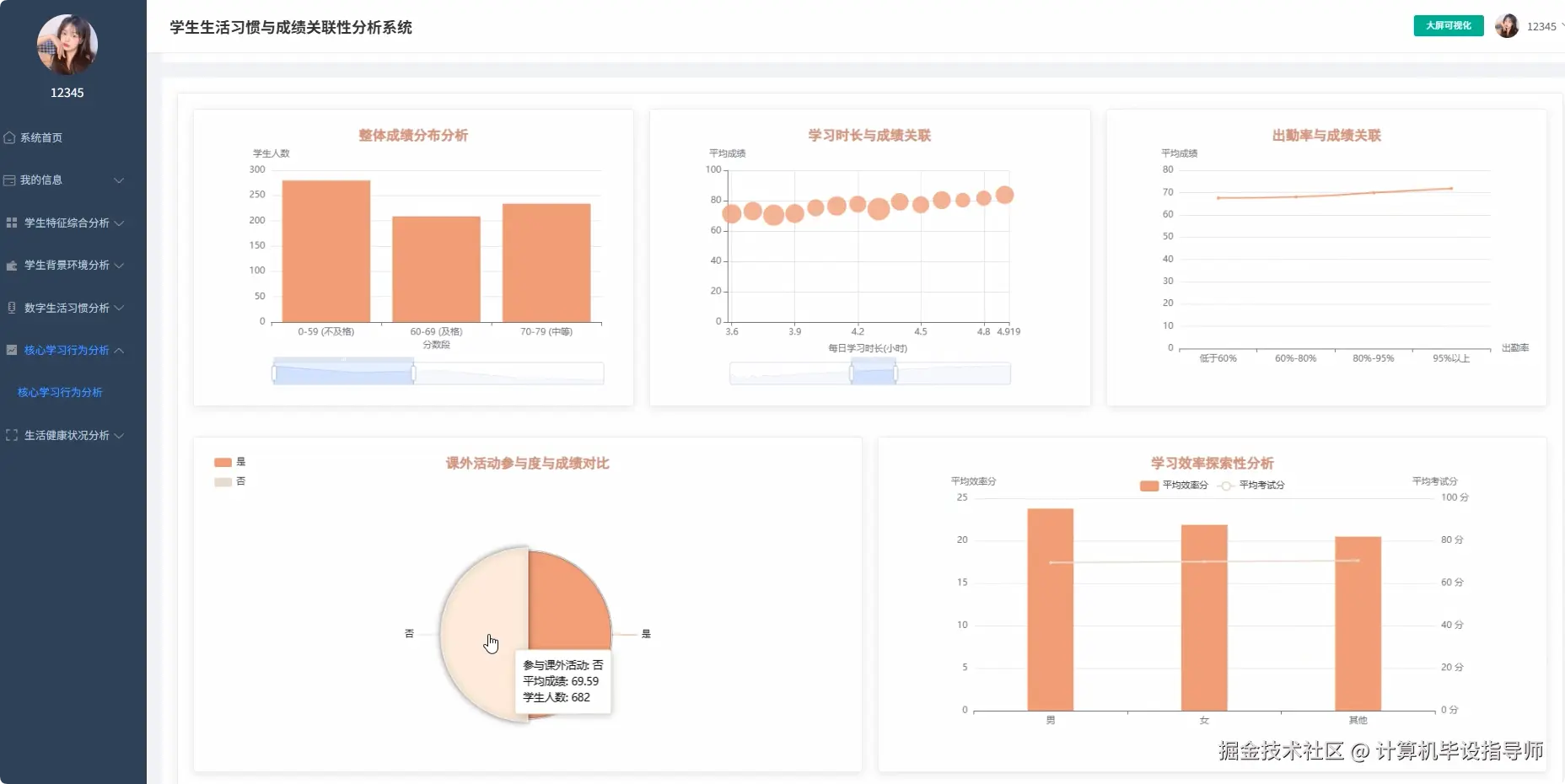The width and height of the screenshot is (1565, 784).
Task: Click the 整体成绩分布分析 chart title
Action: [x=413, y=135]
